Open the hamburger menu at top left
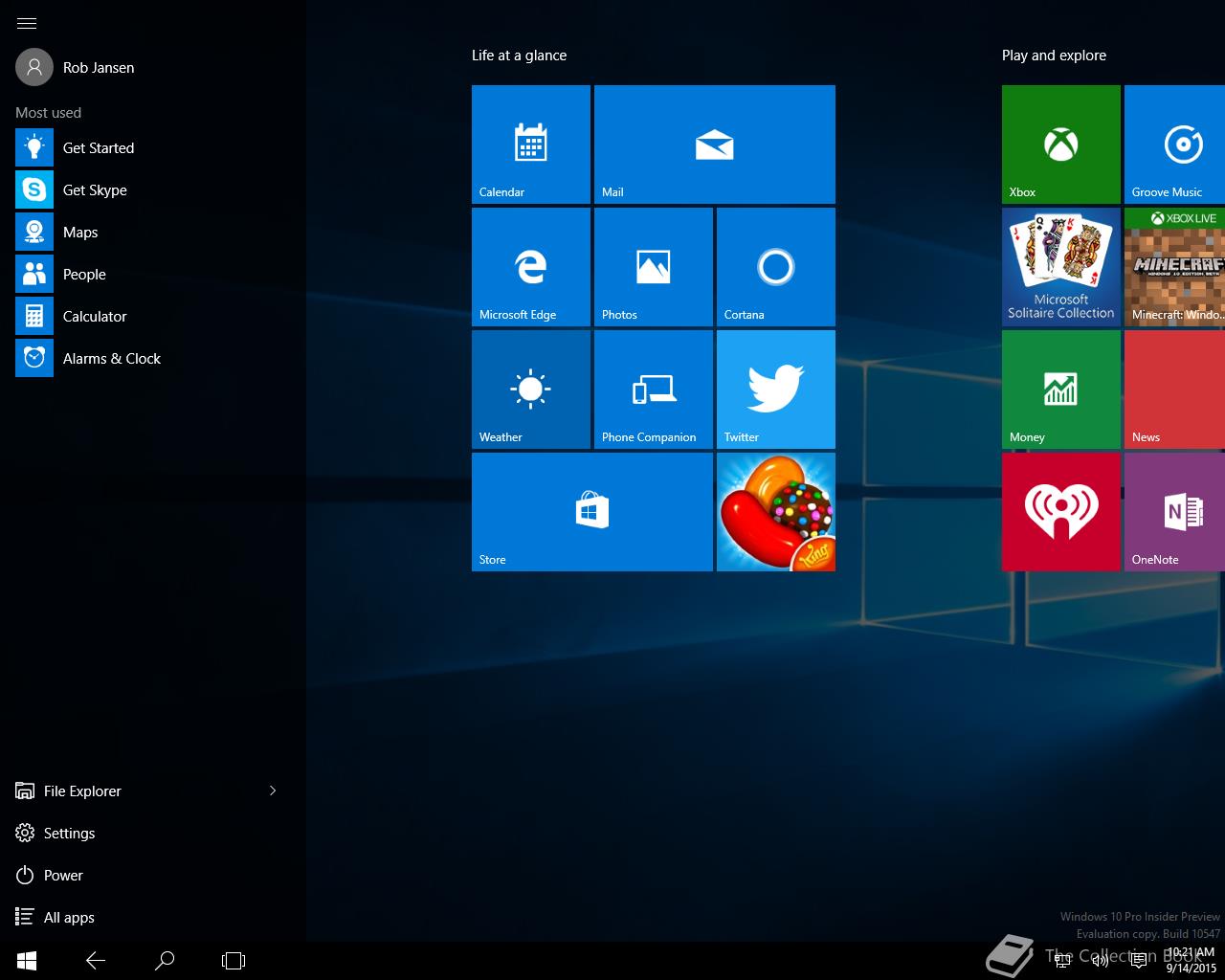This screenshot has height=980, width=1225. (x=27, y=23)
